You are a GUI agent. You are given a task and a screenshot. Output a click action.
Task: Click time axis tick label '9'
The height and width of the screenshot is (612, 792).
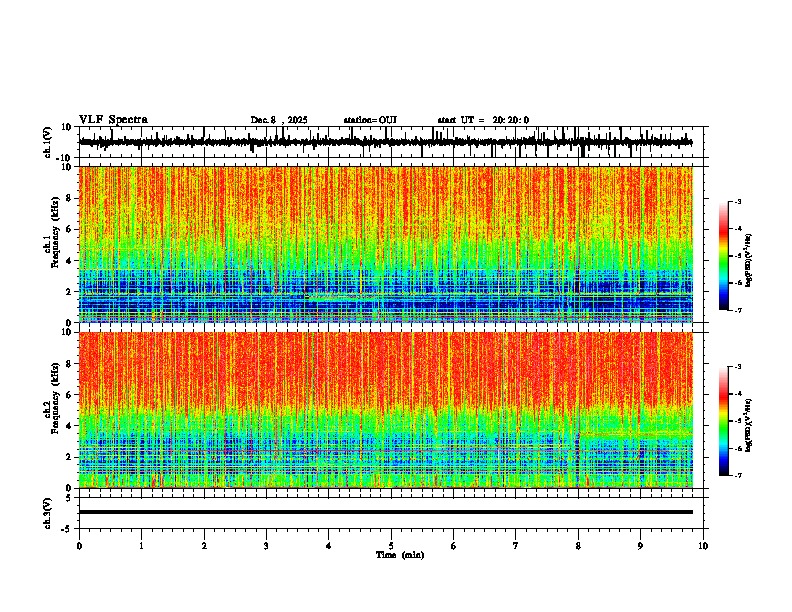pos(640,546)
